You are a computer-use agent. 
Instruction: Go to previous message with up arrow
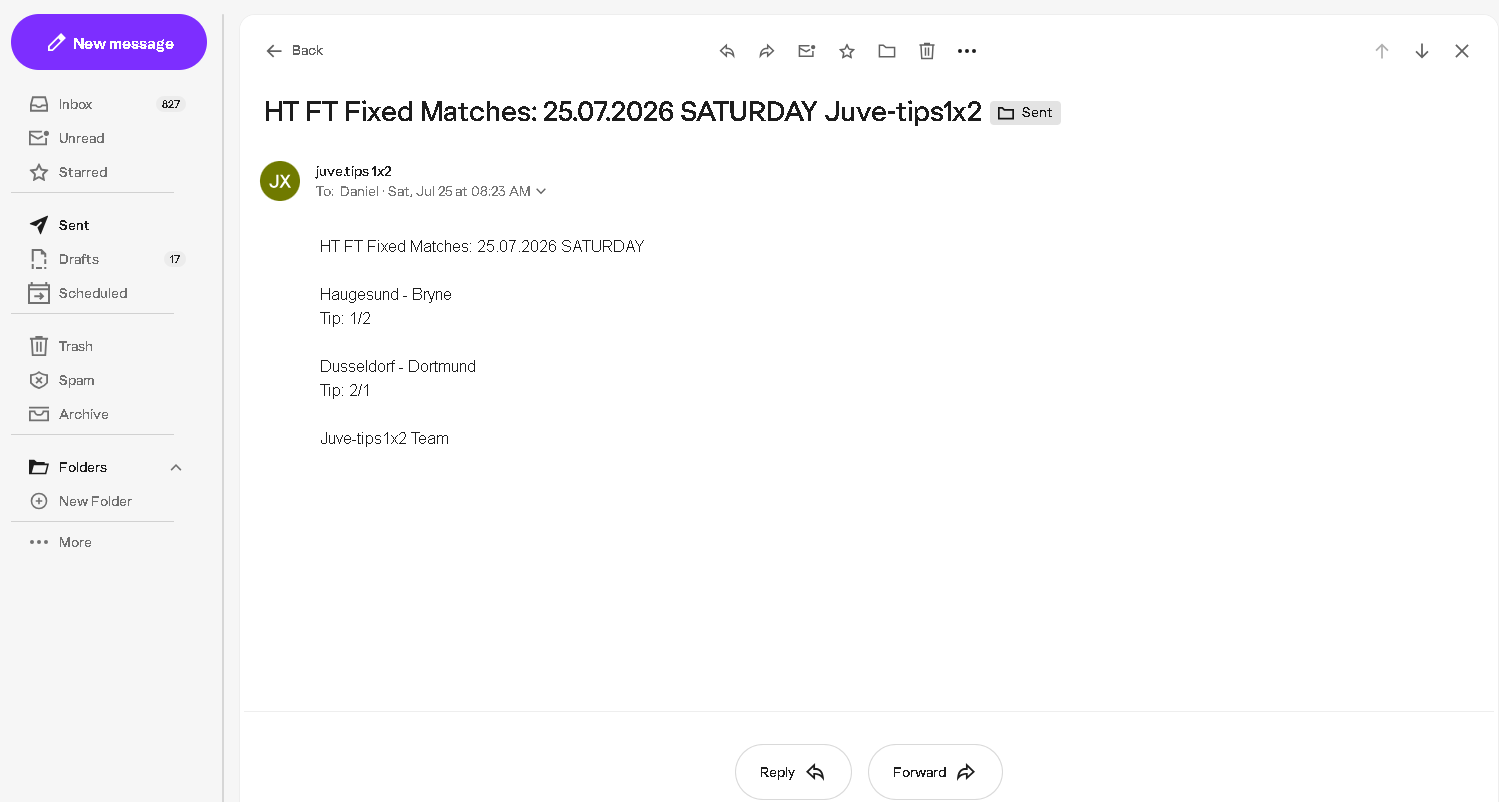(1382, 51)
